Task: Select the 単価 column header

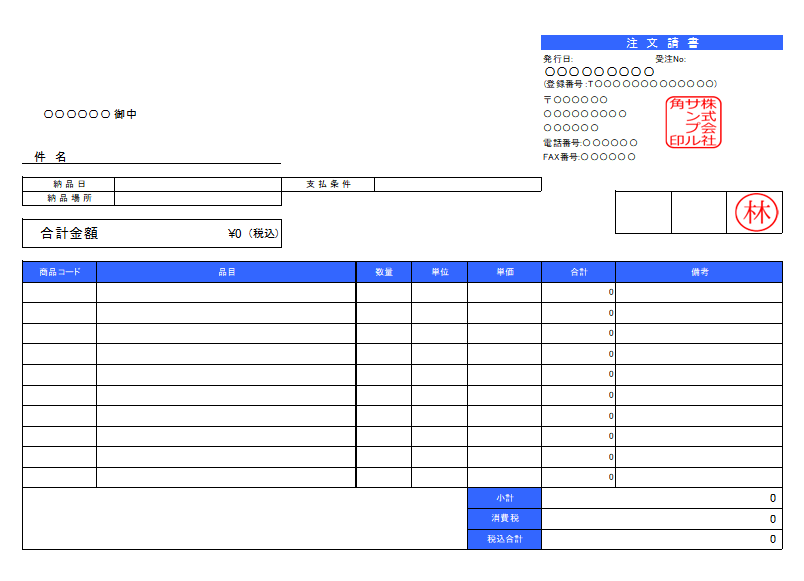Action: [x=504, y=272]
